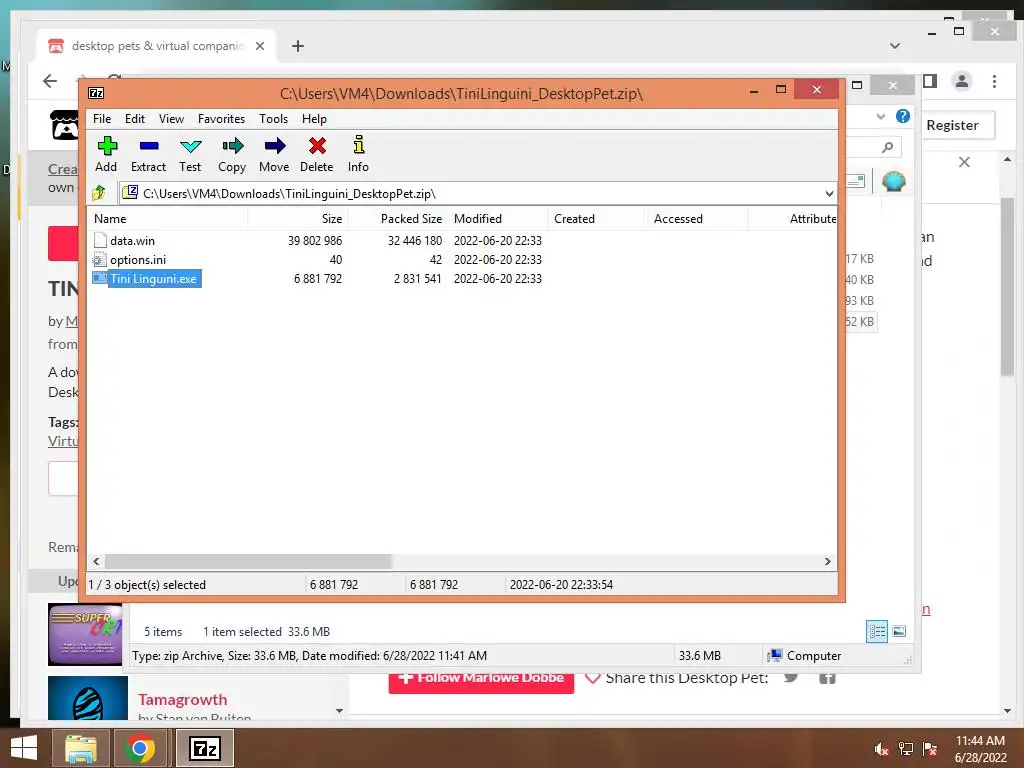Toggle Chrome's side panel icon
This screenshot has height=768, width=1024.
coord(930,81)
